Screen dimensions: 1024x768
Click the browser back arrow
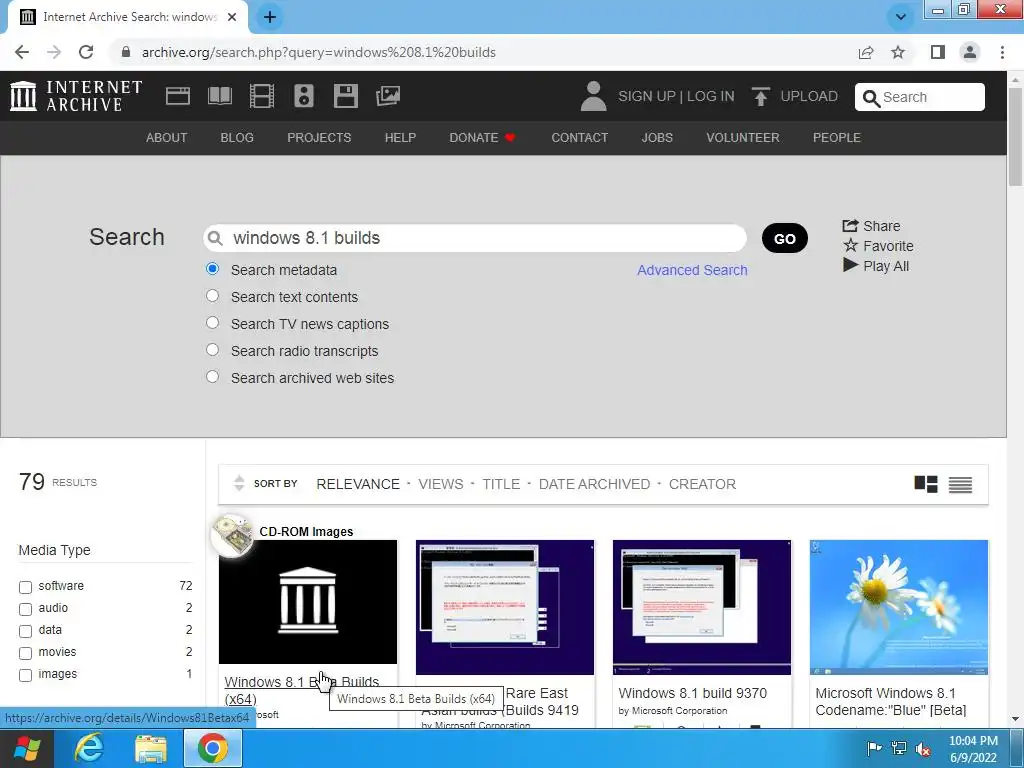pyautogui.click(x=22, y=52)
